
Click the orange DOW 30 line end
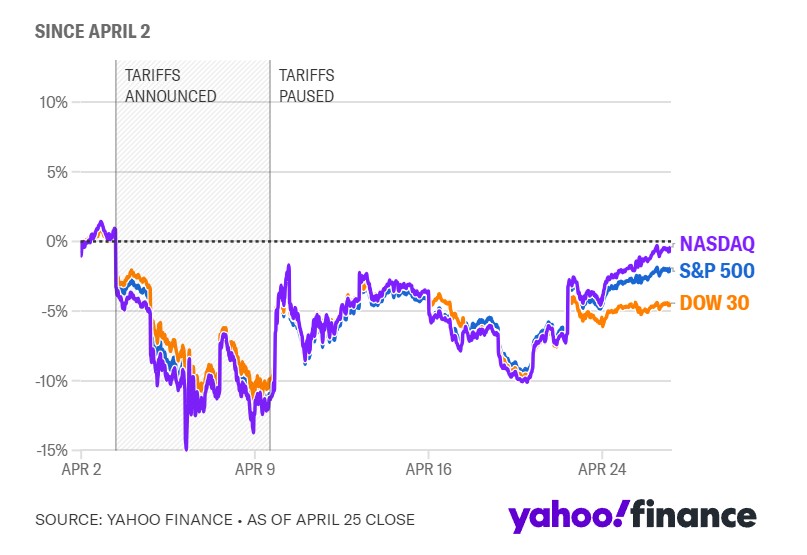coord(669,304)
